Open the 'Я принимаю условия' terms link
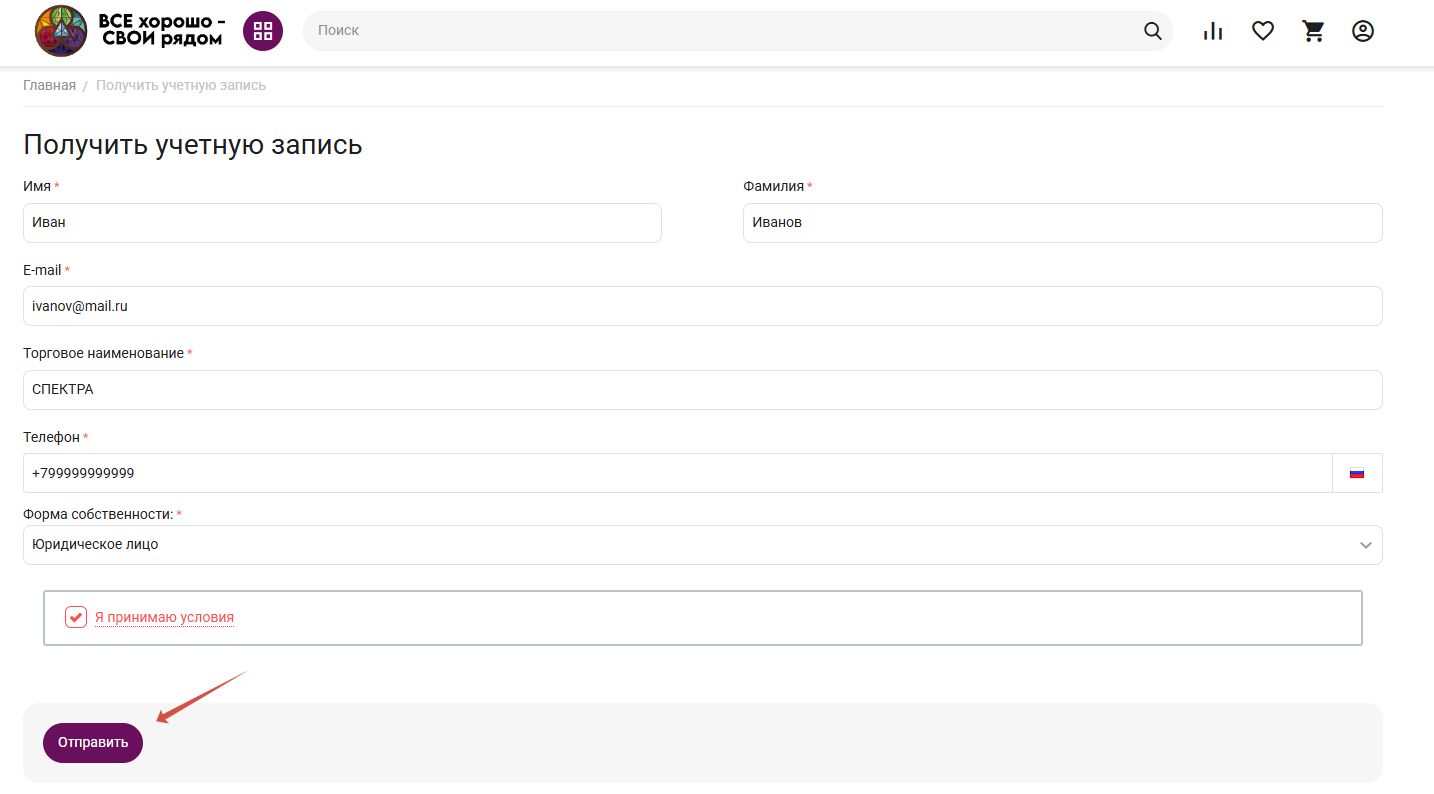Viewport: 1434px width, 794px height. (164, 617)
